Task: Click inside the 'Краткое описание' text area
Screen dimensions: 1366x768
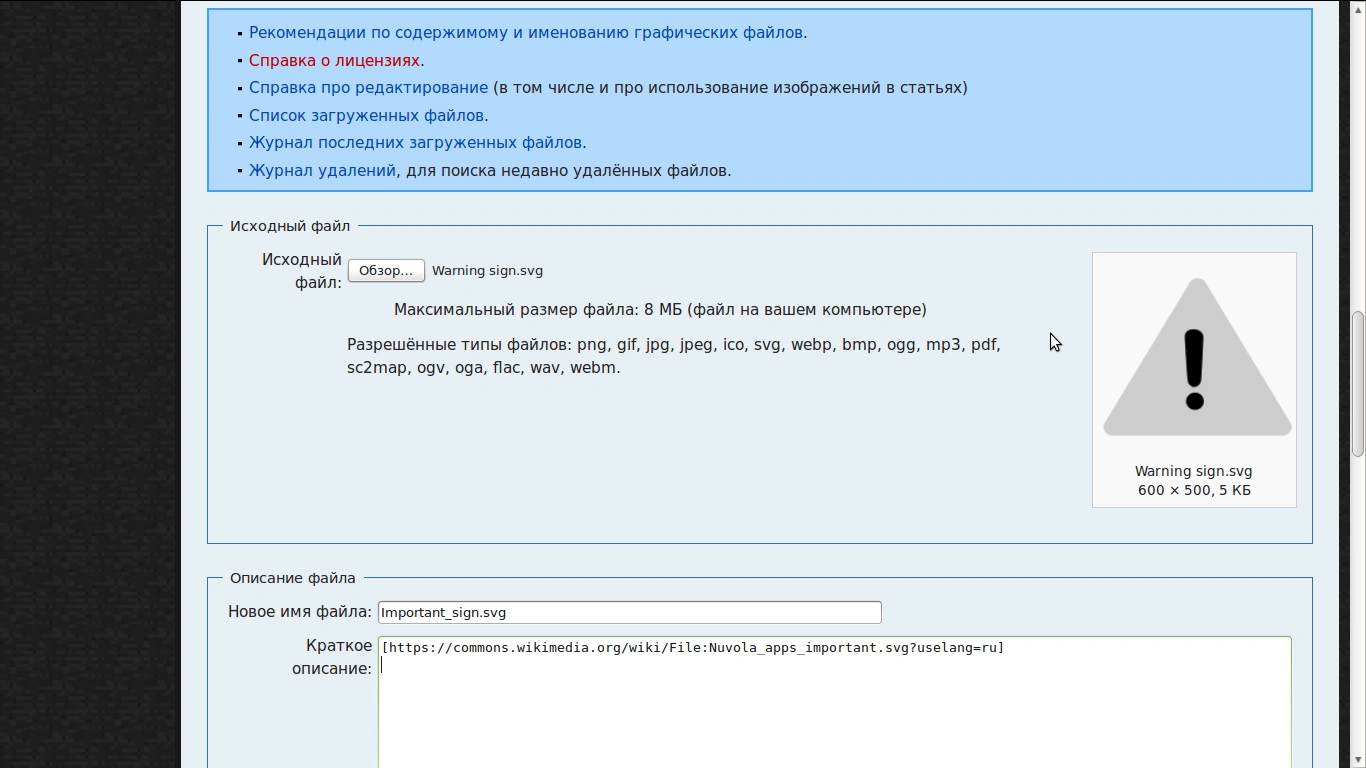Action: click(x=835, y=702)
